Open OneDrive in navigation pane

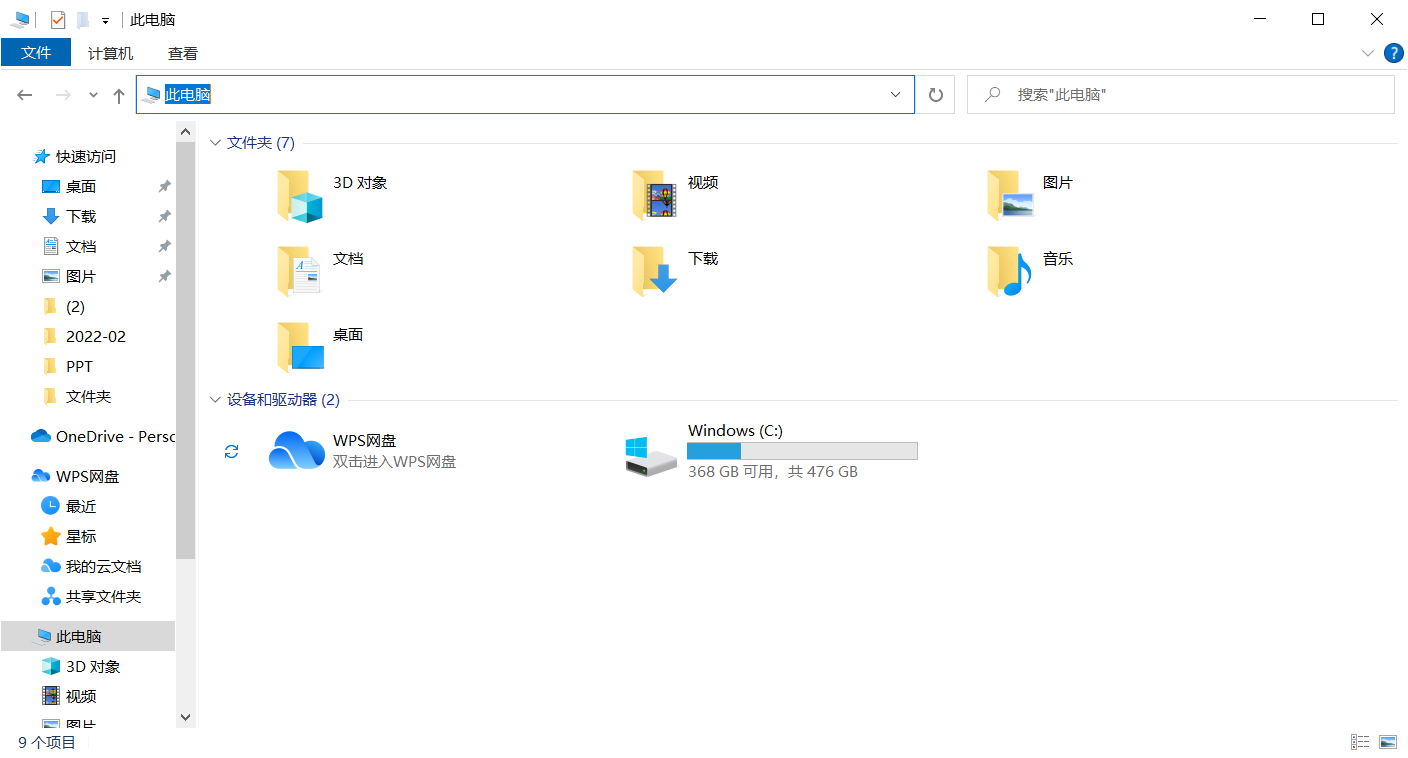coord(103,436)
